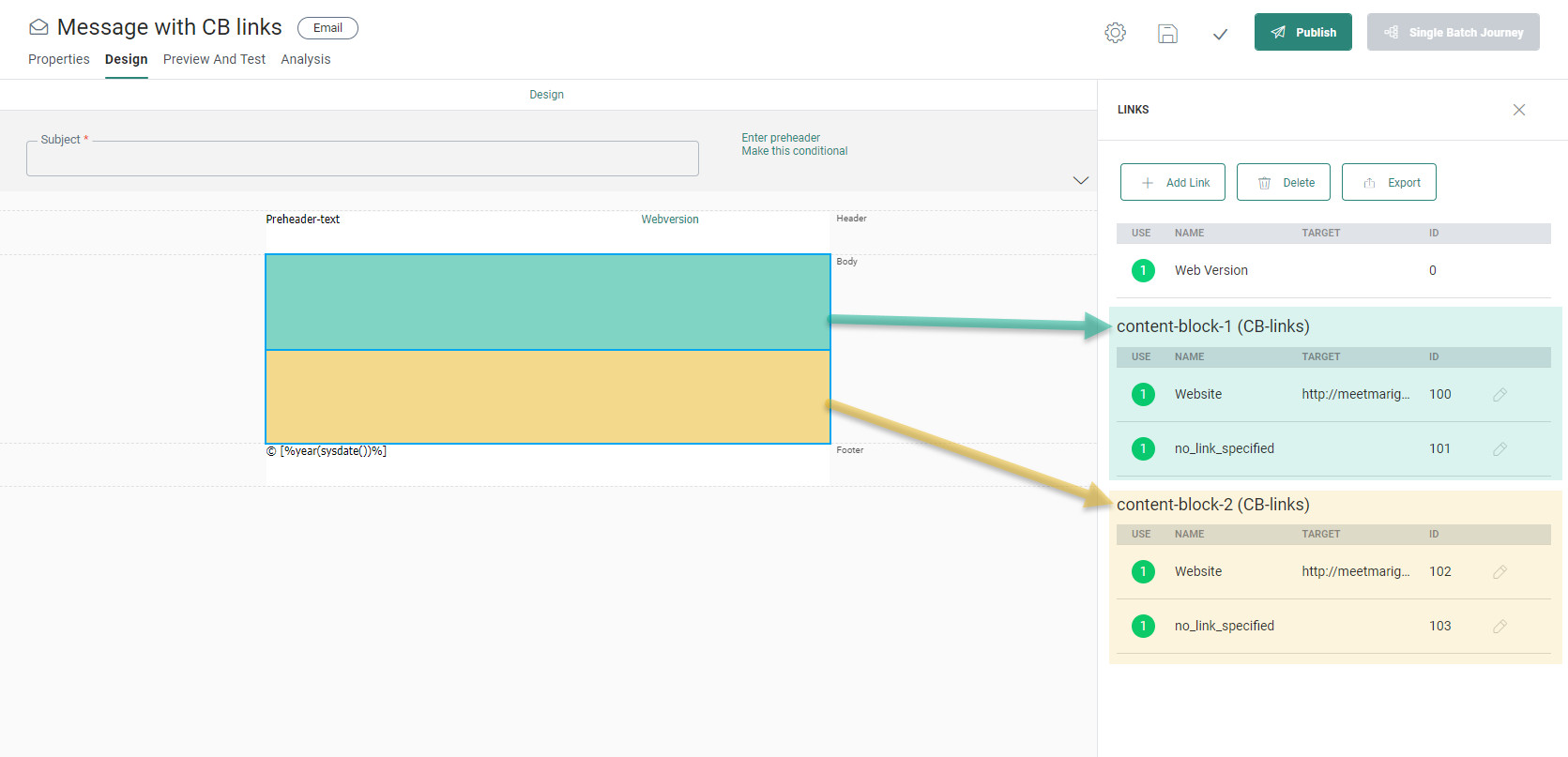Screen dimensions: 1568x757
Task: Edit the Website link with ID 102
Action: pyautogui.click(x=1499, y=572)
